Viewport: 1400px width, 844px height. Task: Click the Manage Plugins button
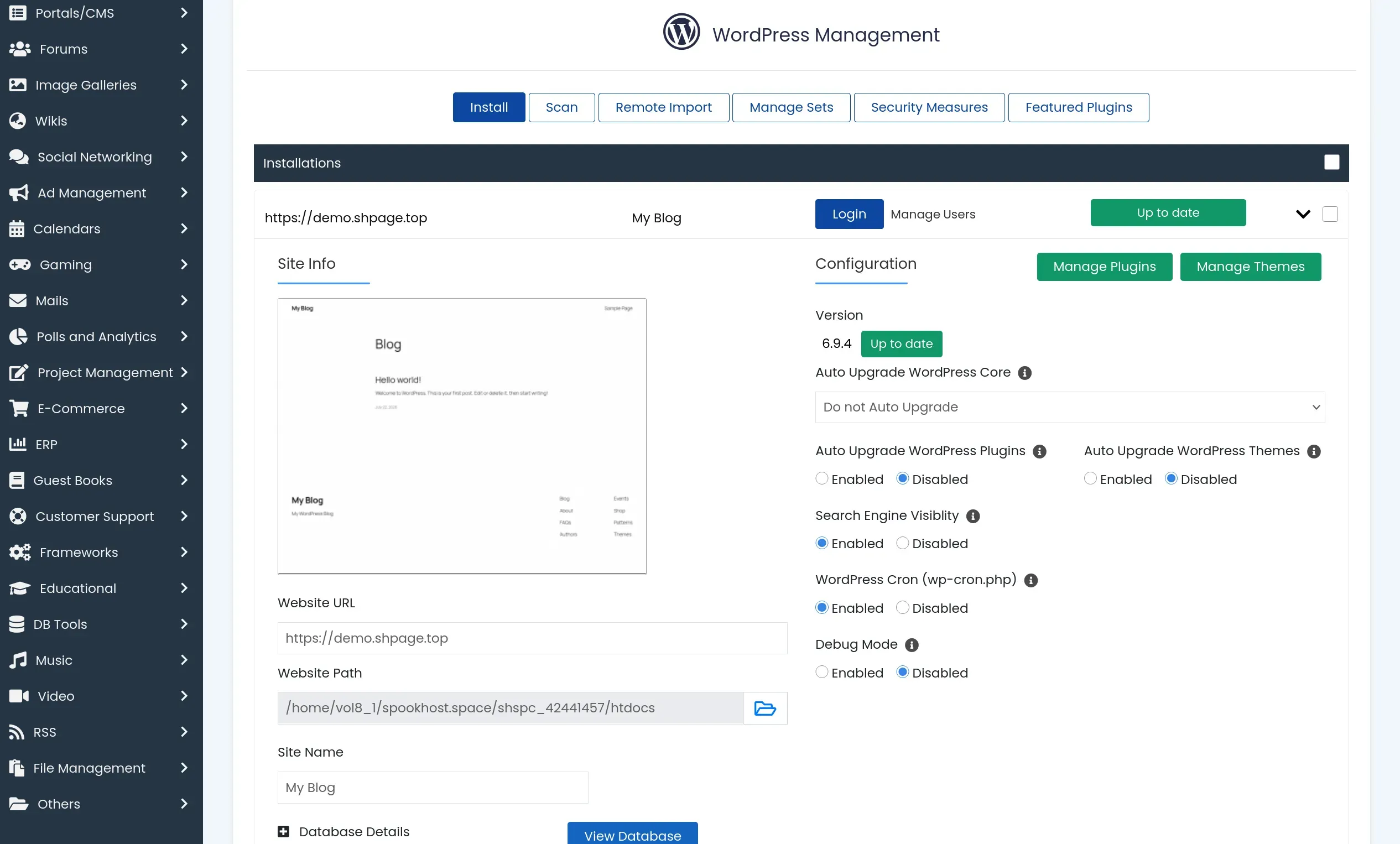pos(1104,267)
